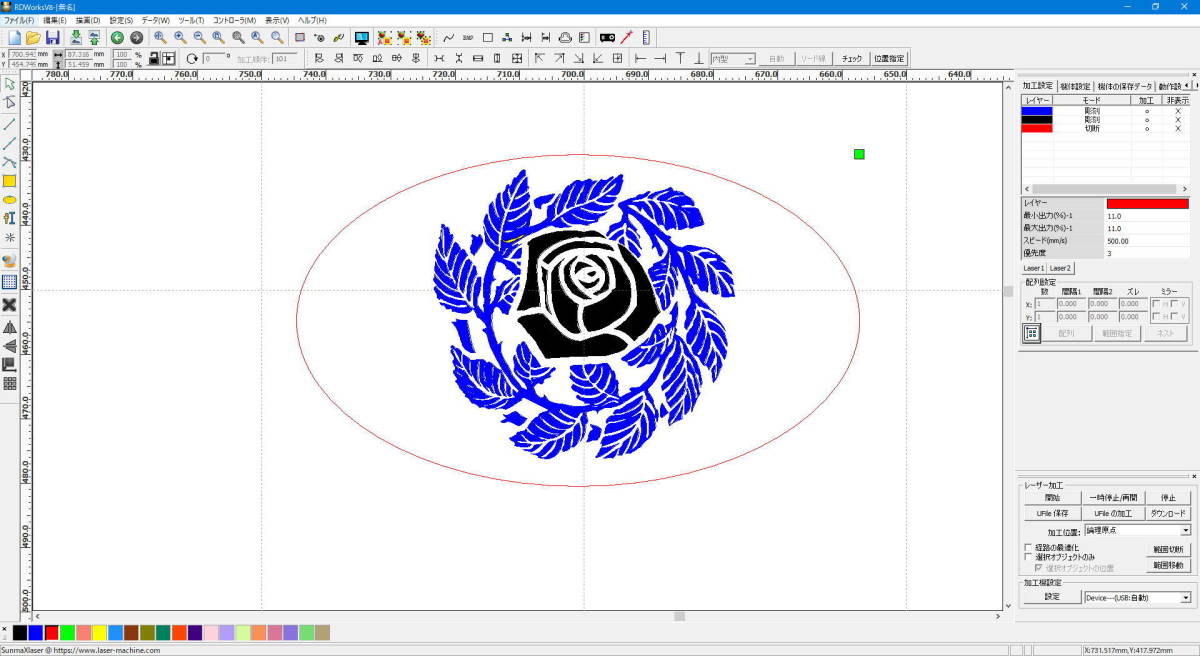Open ヘルプ(H) menu
This screenshot has height=656, width=1200.
[310, 20]
